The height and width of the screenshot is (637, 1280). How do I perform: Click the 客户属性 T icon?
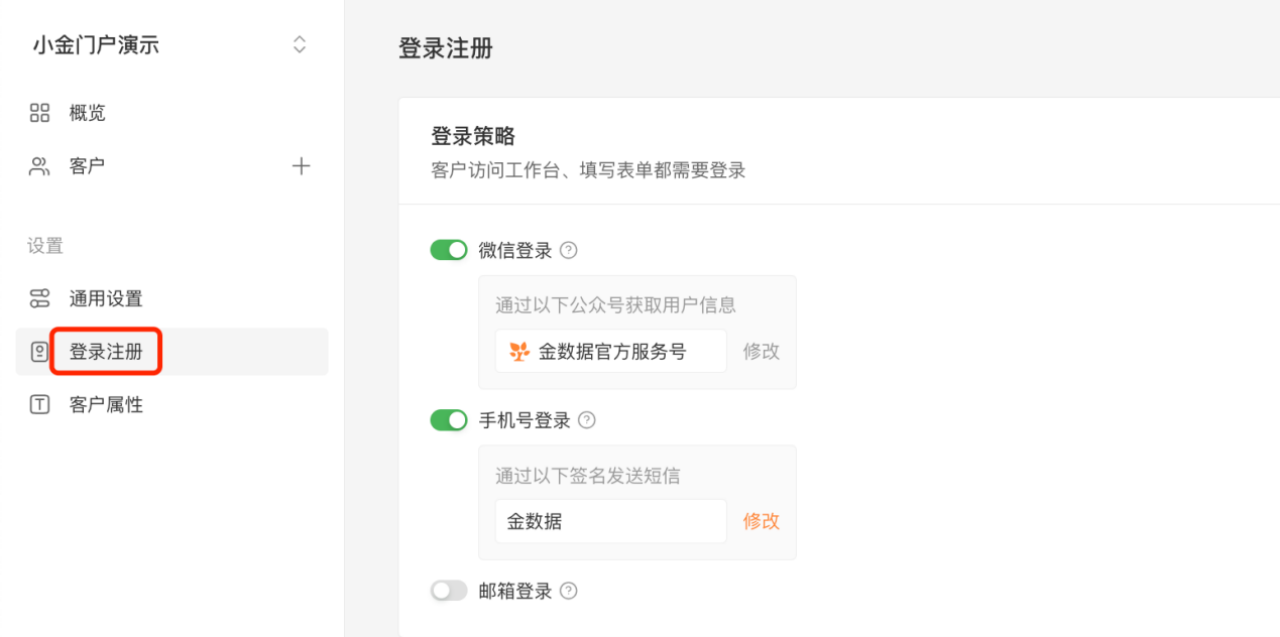(39, 405)
